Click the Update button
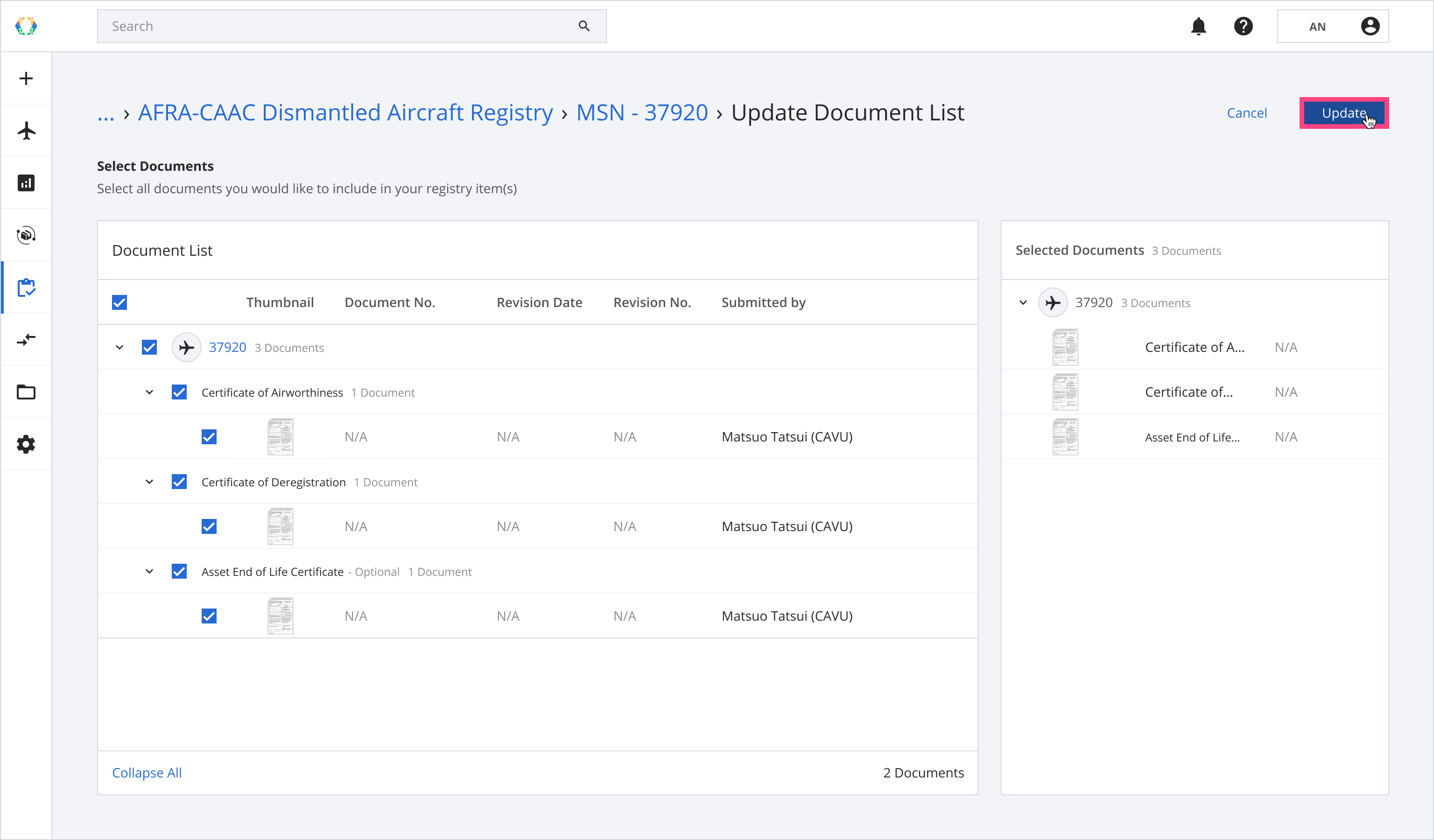1434x840 pixels. [x=1343, y=112]
